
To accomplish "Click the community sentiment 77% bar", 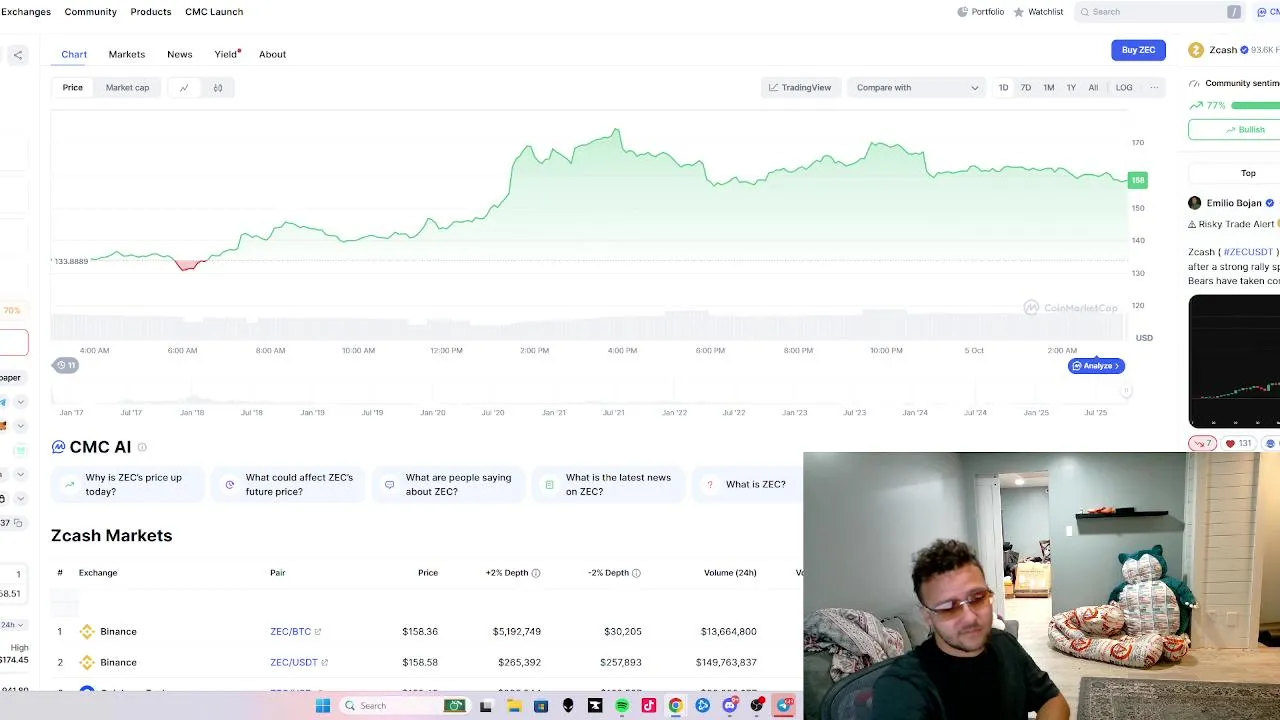I will pos(1255,105).
